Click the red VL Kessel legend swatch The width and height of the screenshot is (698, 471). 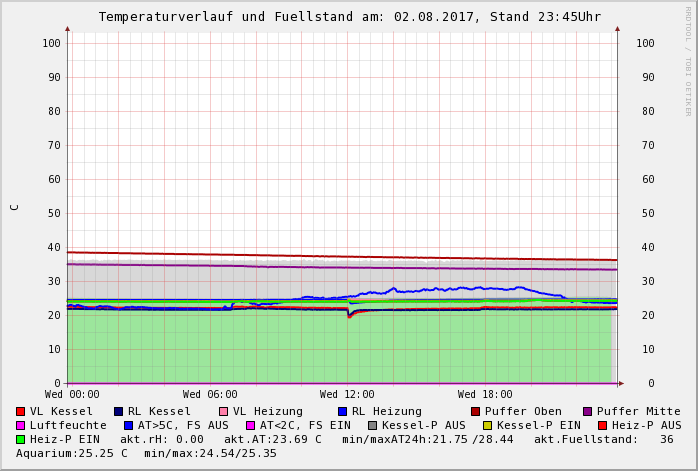[x=21, y=411]
